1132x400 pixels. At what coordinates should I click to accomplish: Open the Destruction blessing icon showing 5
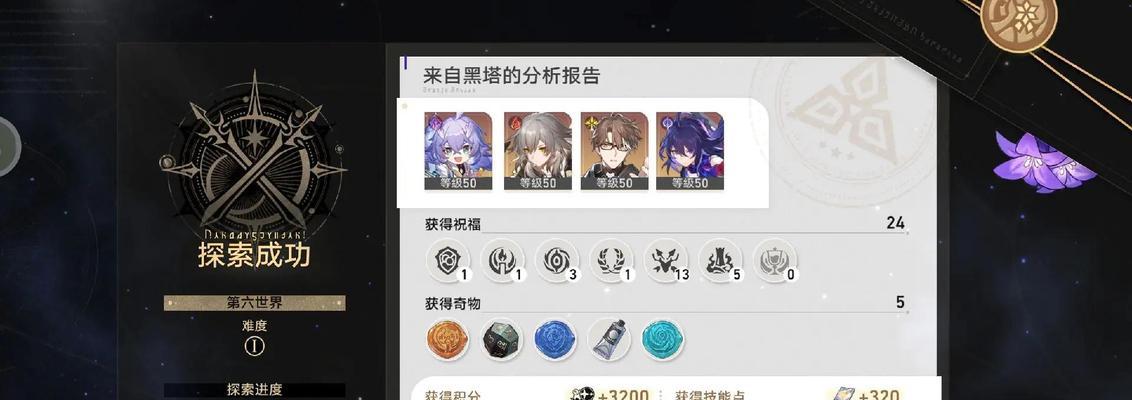(720, 261)
